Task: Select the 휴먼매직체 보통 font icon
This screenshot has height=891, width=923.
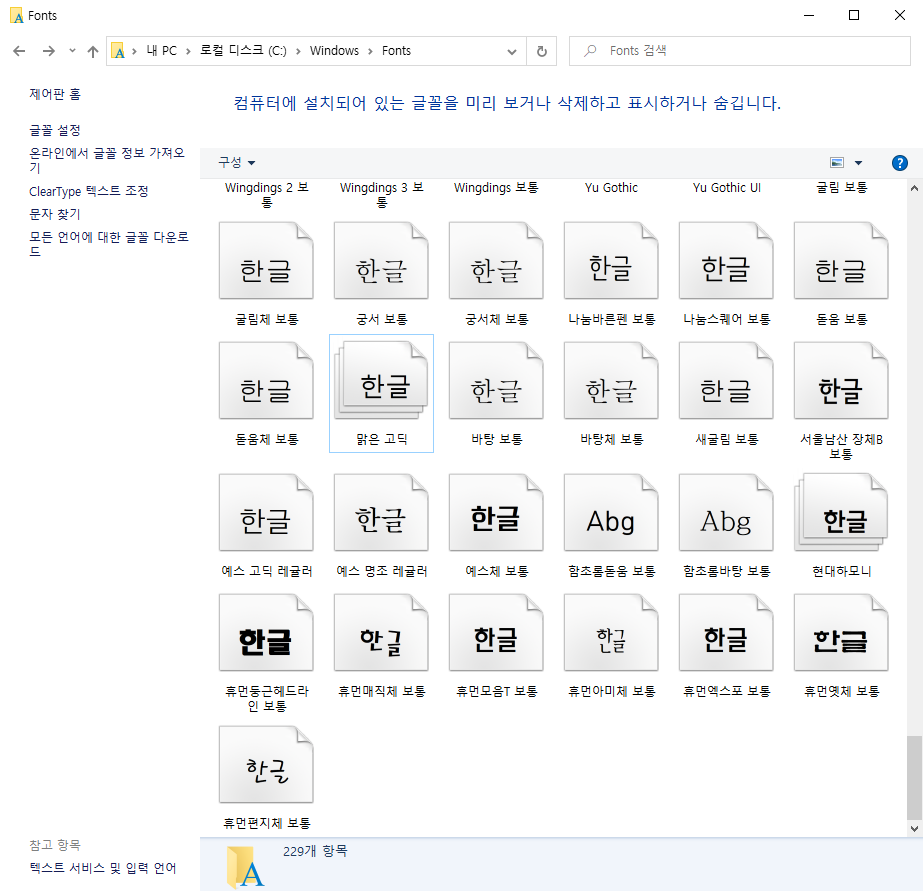Action: 381,633
